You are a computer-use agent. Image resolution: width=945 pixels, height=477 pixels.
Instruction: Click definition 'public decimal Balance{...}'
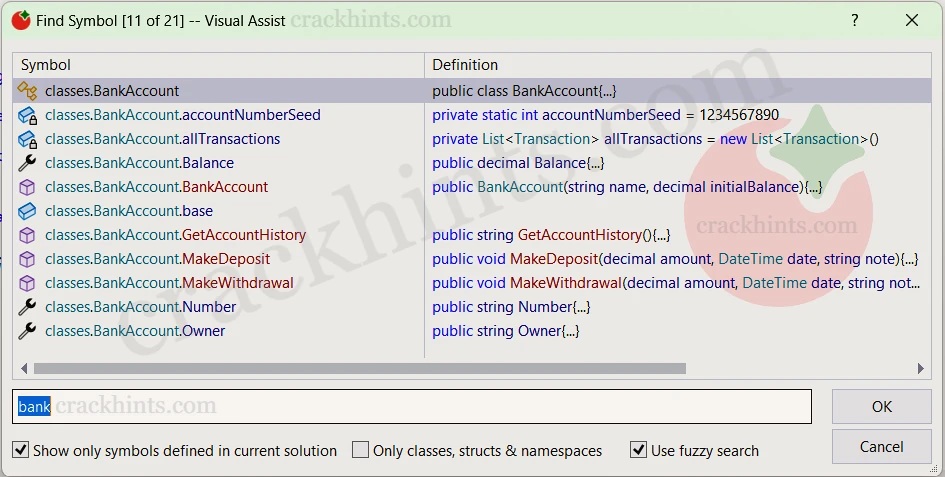click(x=518, y=163)
